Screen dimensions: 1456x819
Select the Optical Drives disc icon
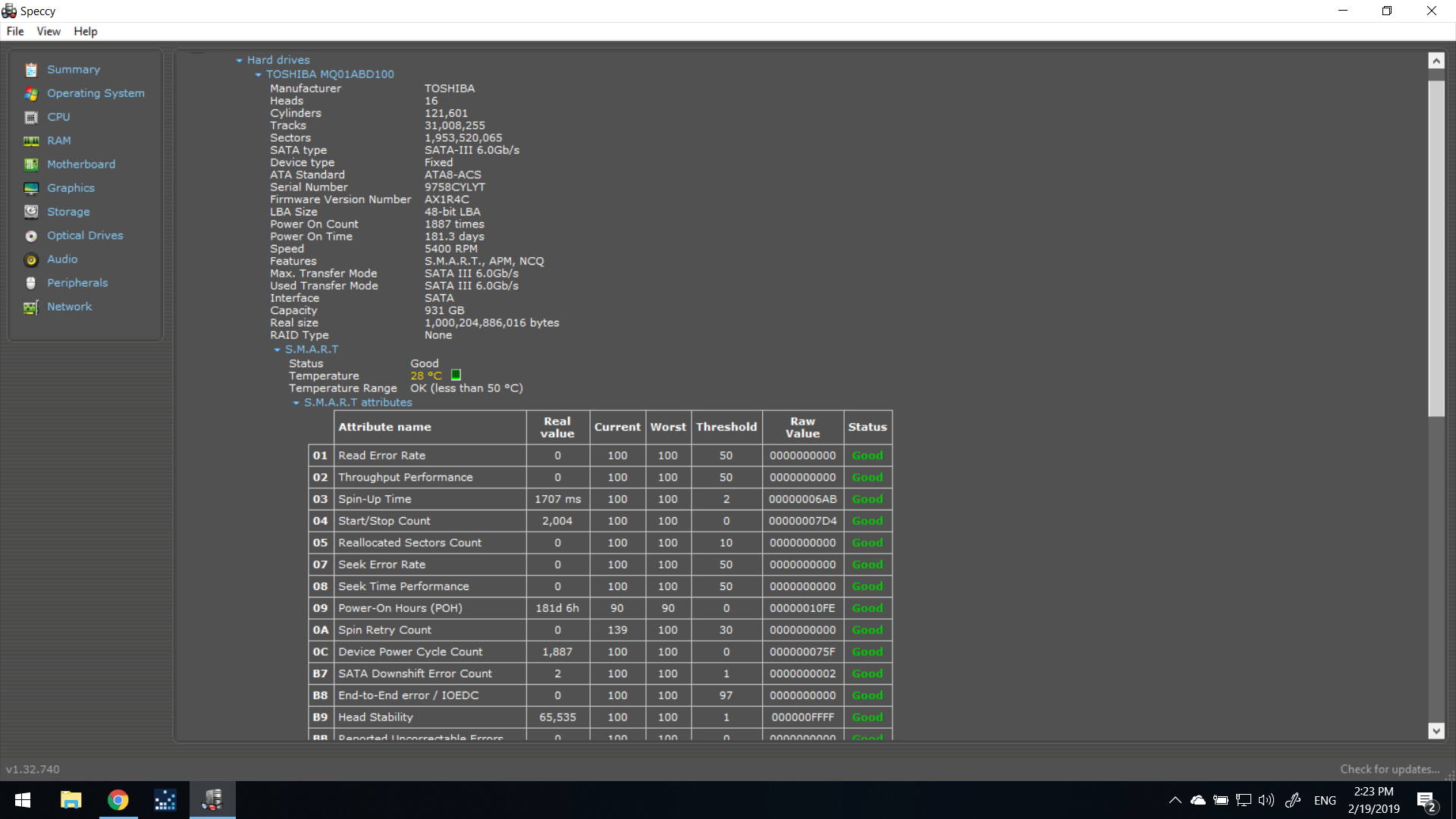[31, 236]
